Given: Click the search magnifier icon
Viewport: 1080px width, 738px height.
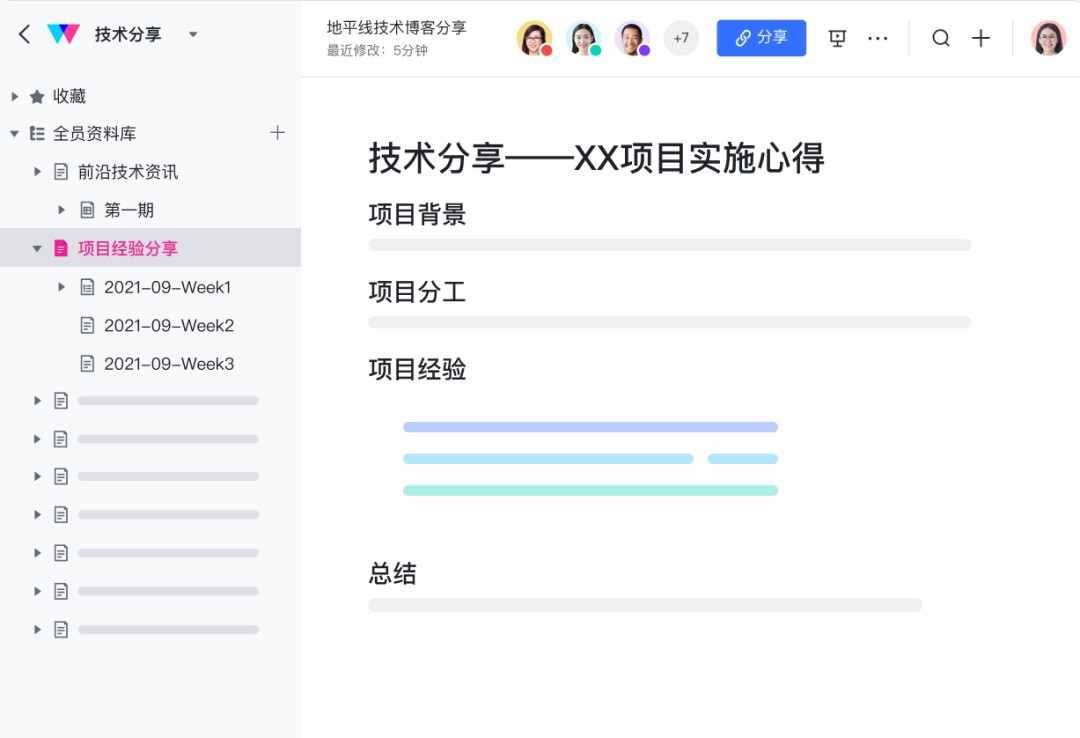Looking at the screenshot, I should (x=941, y=38).
